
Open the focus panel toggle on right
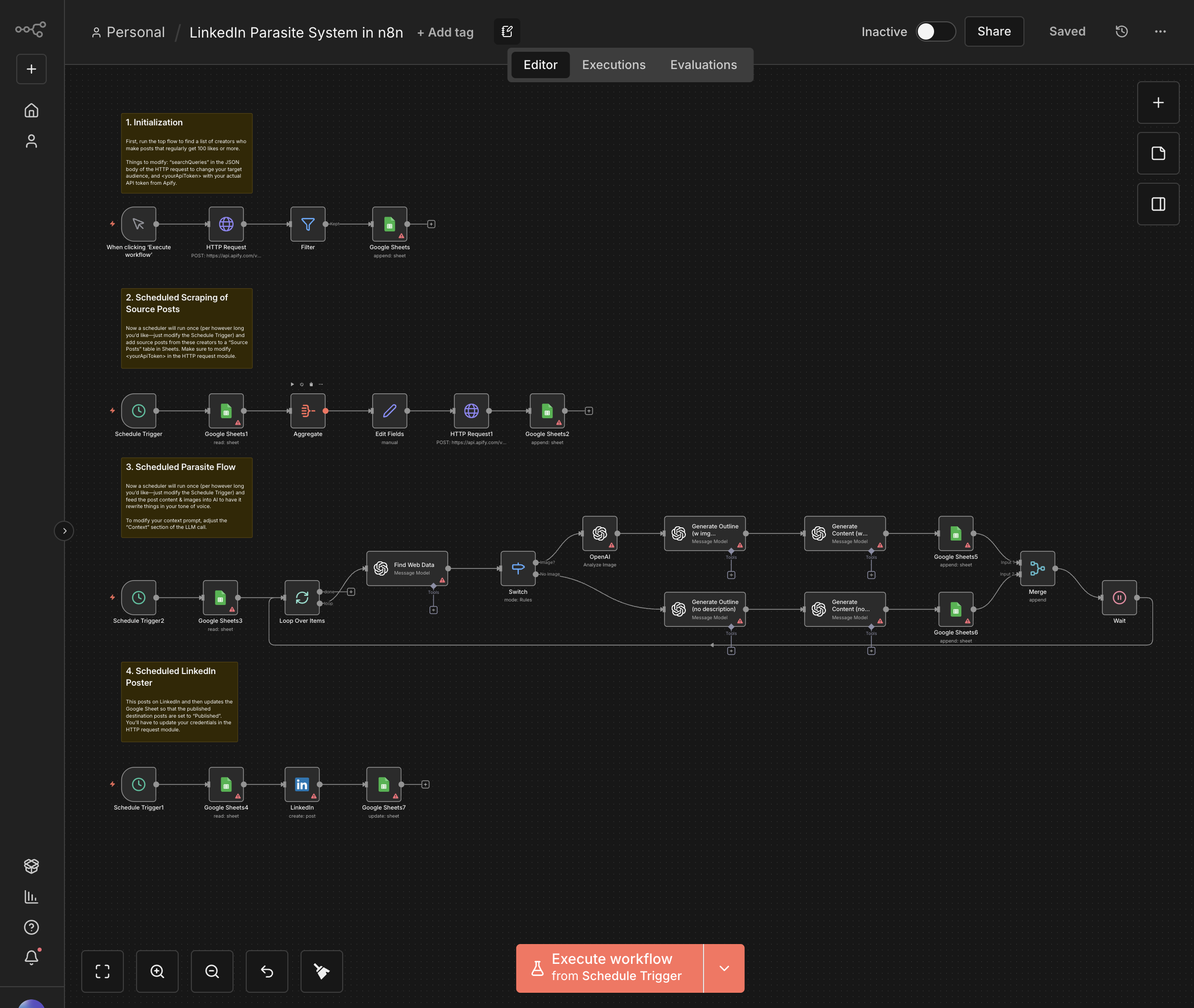click(x=1158, y=204)
